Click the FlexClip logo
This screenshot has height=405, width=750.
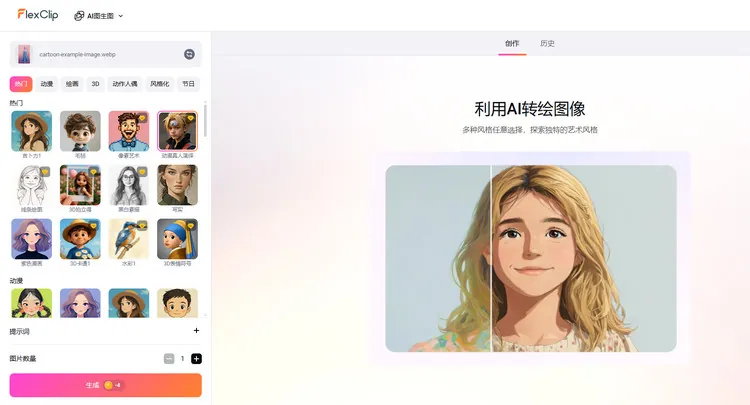tap(38, 15)
